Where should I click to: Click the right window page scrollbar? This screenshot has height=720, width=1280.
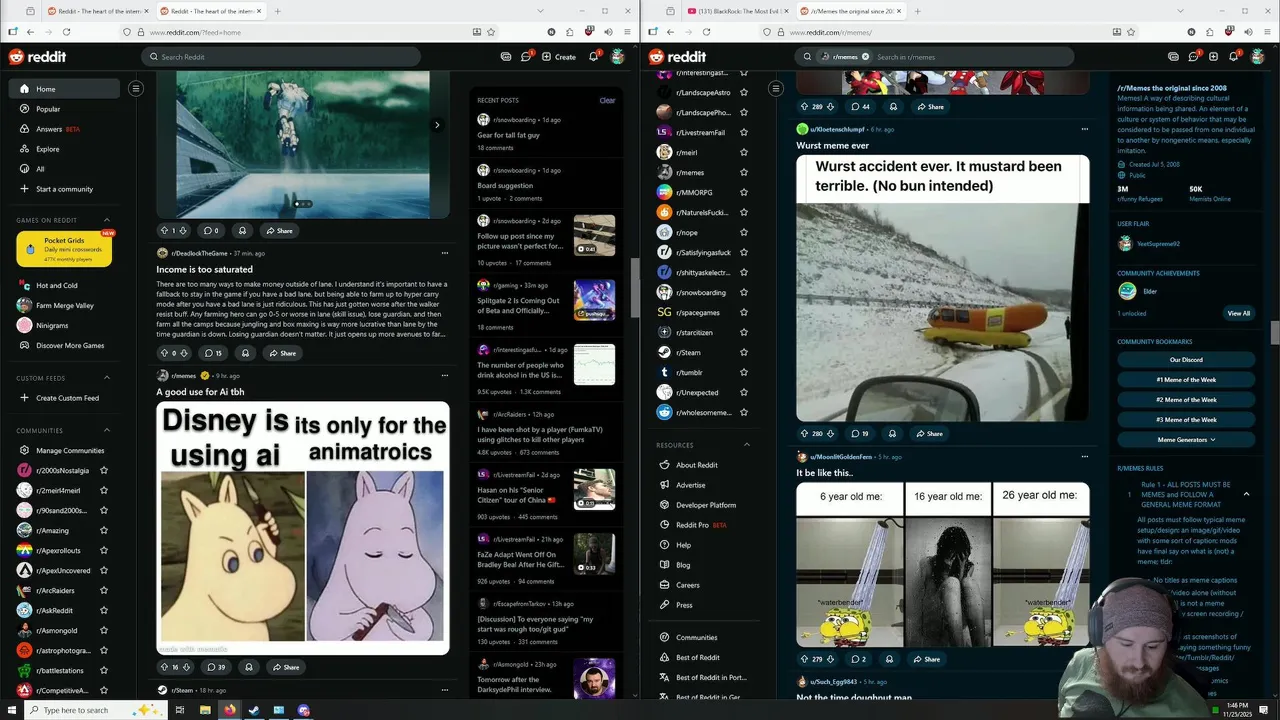[1275, 333]
